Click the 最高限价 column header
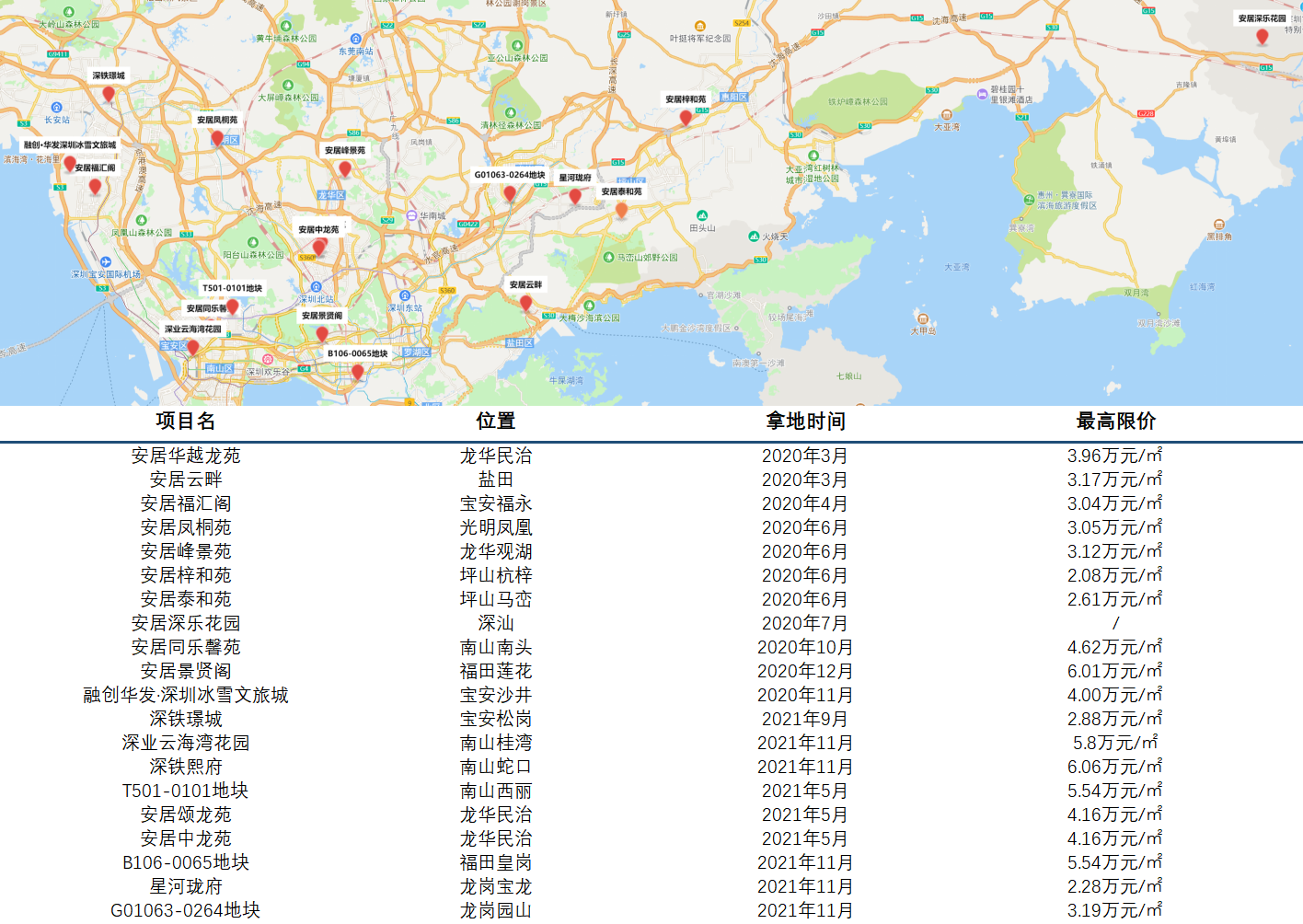 1114,422
